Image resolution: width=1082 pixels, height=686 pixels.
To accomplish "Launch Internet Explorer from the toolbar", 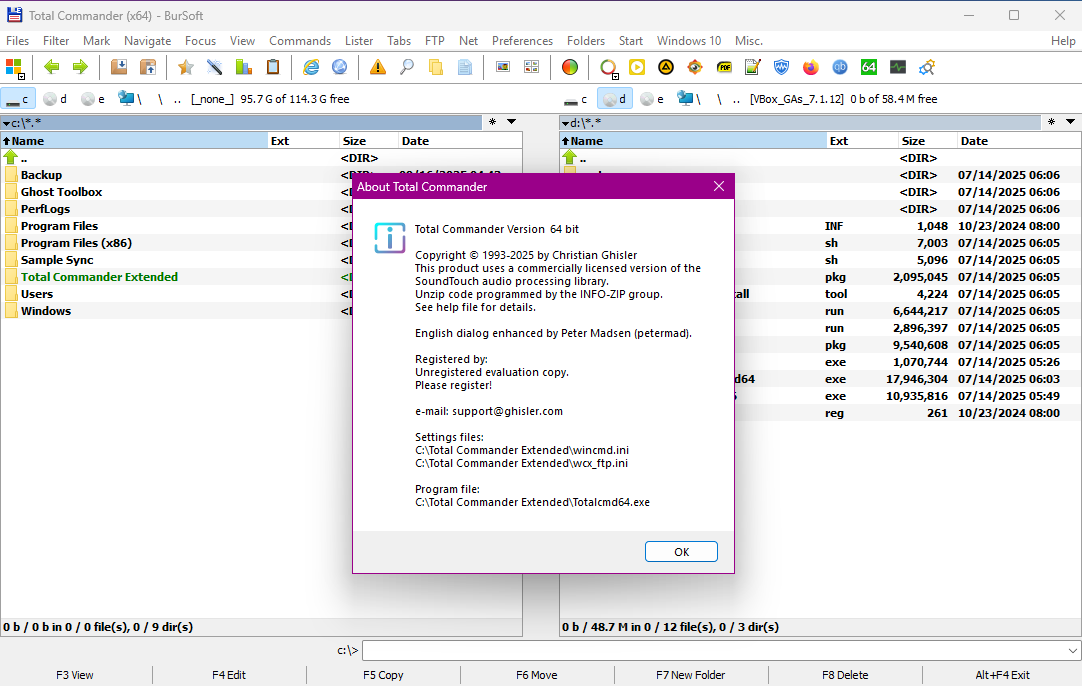I will 311,67.
